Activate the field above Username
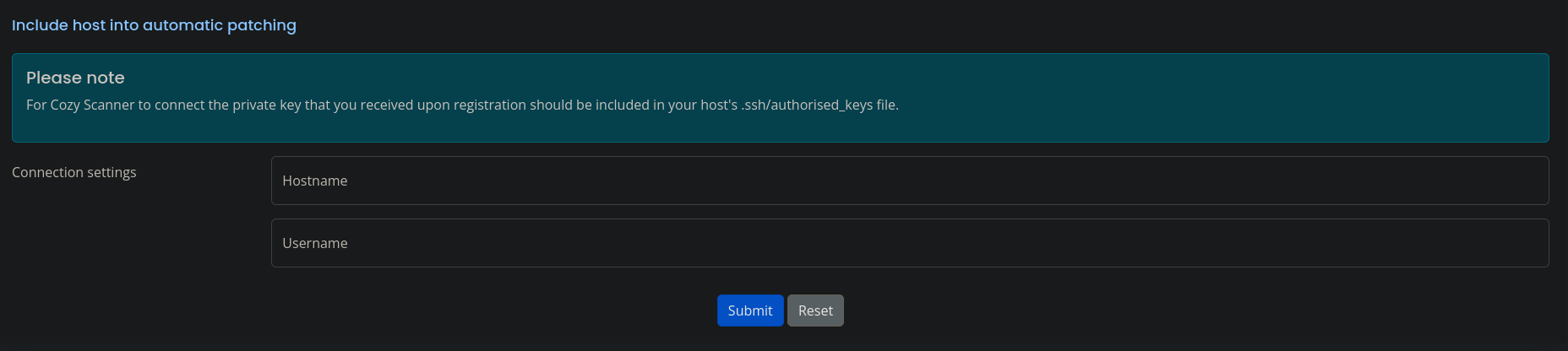Viewport: 1568px width, 351px height. click(x=909, y=181)
